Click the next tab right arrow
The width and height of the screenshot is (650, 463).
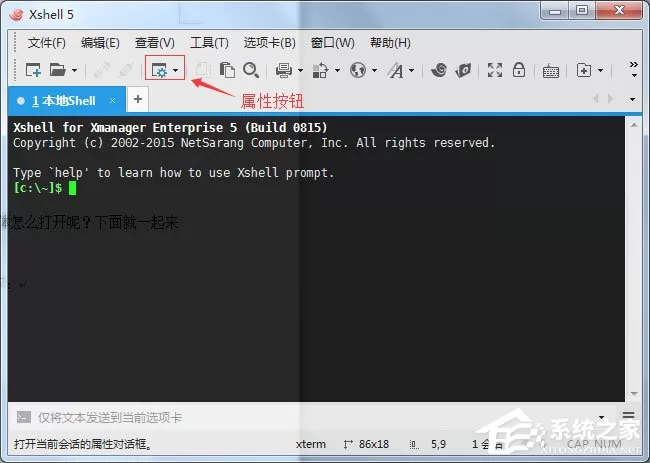(610, 99)
